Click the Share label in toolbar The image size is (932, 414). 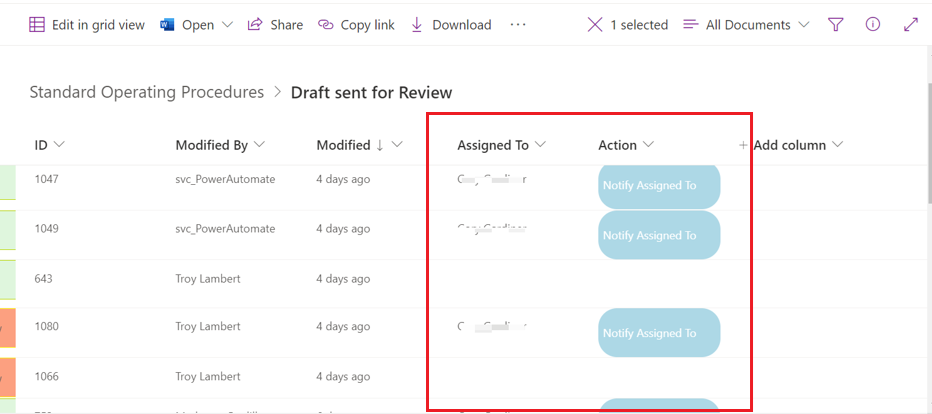[x=286, y=25]
